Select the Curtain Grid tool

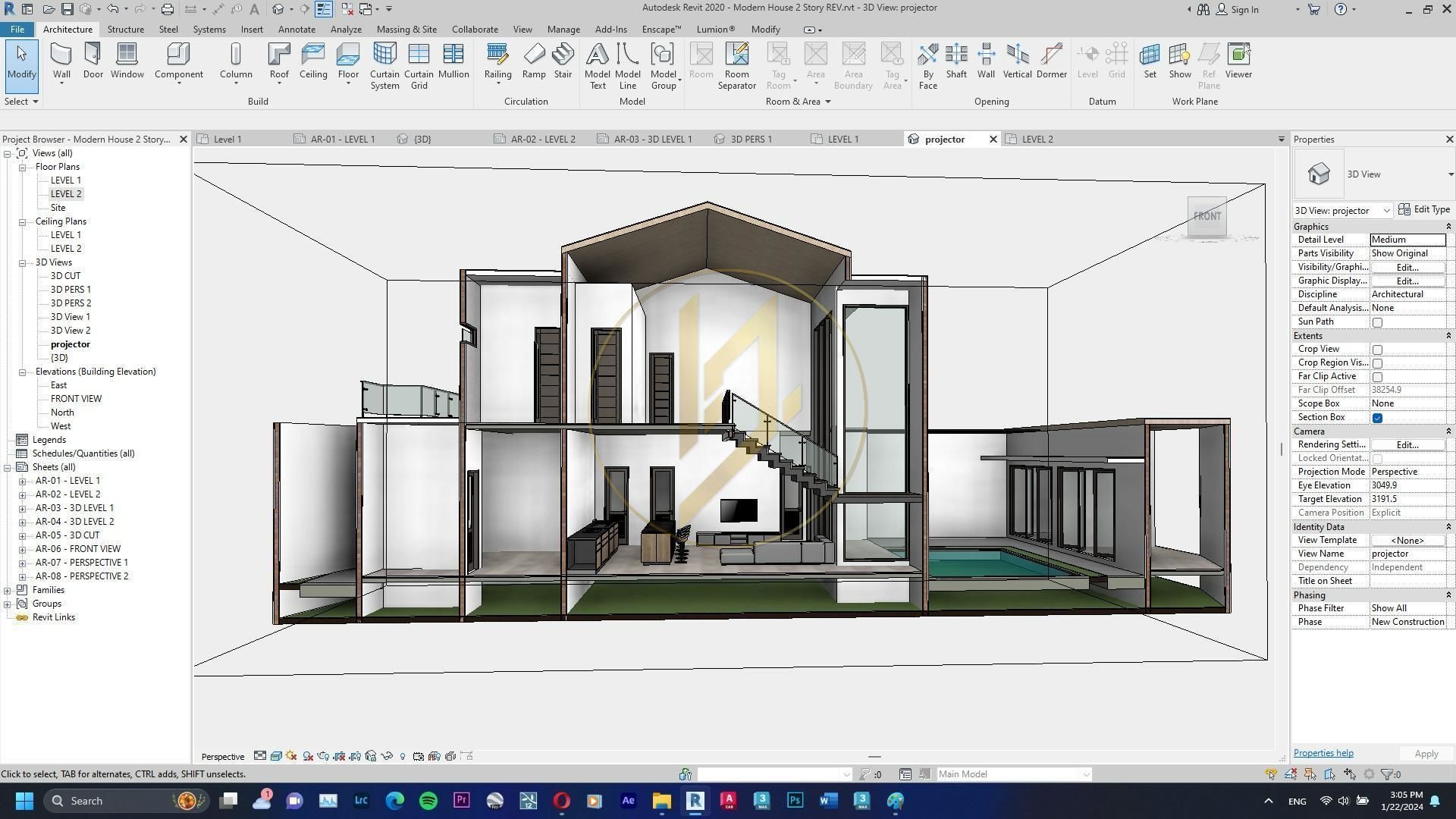click(419, 66)
